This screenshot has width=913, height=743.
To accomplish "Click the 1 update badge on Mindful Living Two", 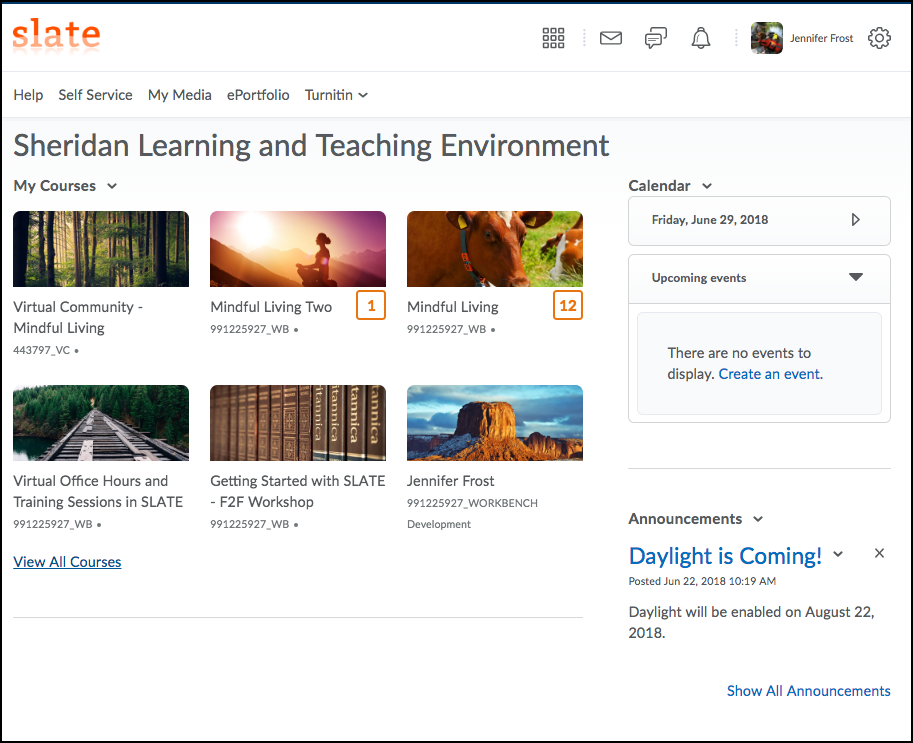I will tap(371, 305).
